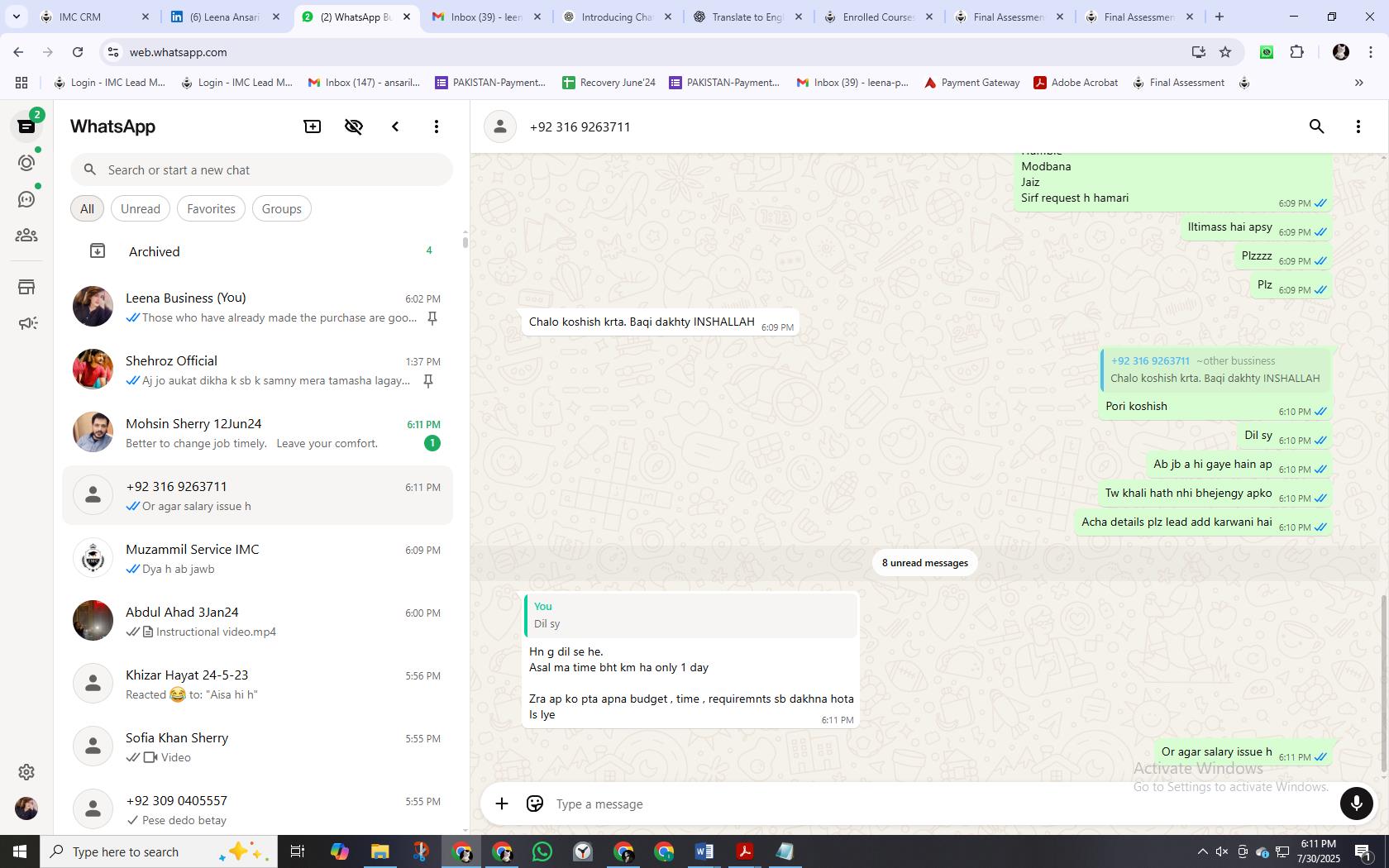1389x868 pixels.
Task: Open Shehroz Official chat
Action: pos(258,370)
